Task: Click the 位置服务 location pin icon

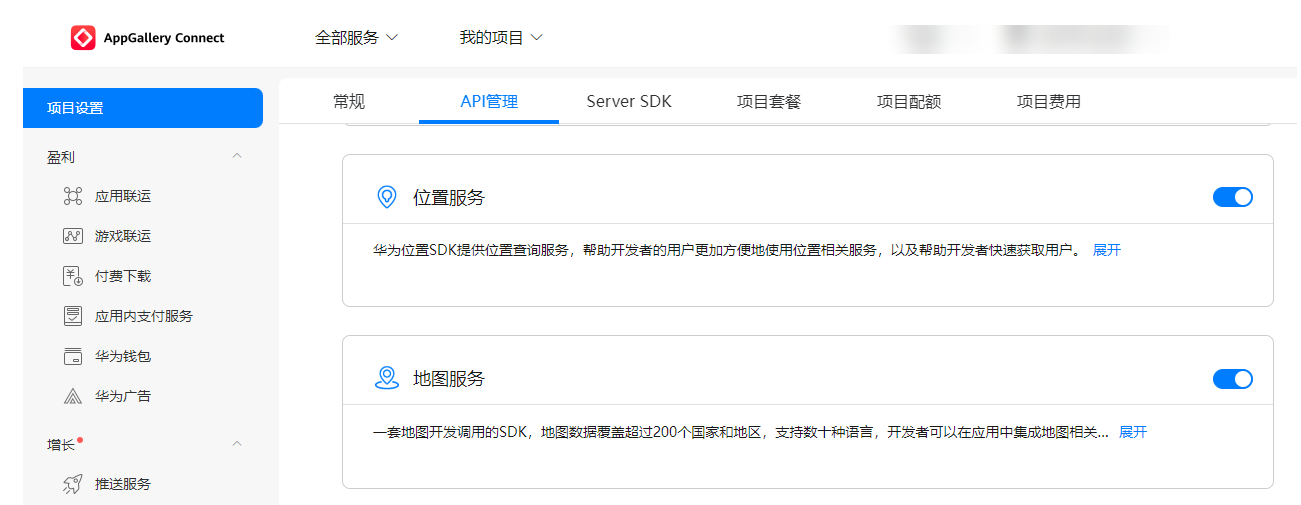Action: [387, 197]
